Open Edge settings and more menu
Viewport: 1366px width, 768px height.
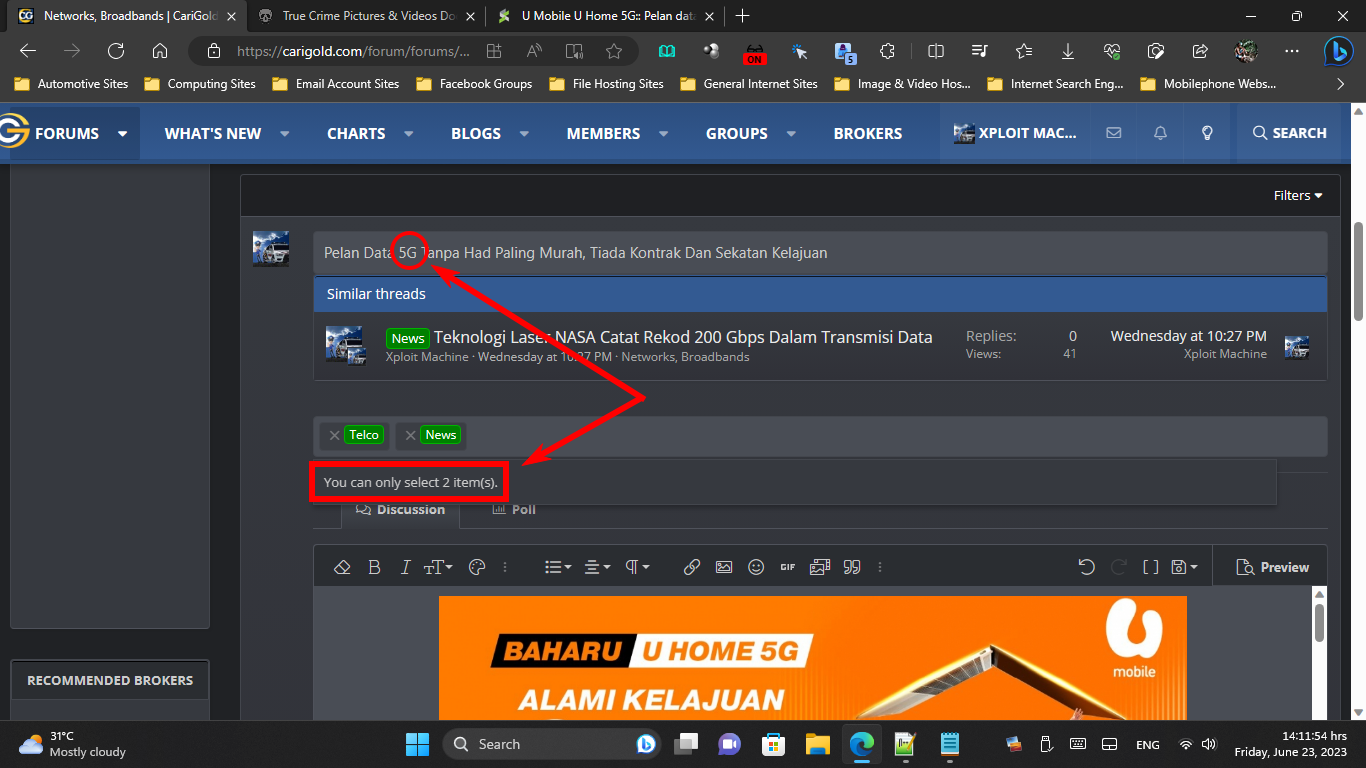pos(1292,51)
